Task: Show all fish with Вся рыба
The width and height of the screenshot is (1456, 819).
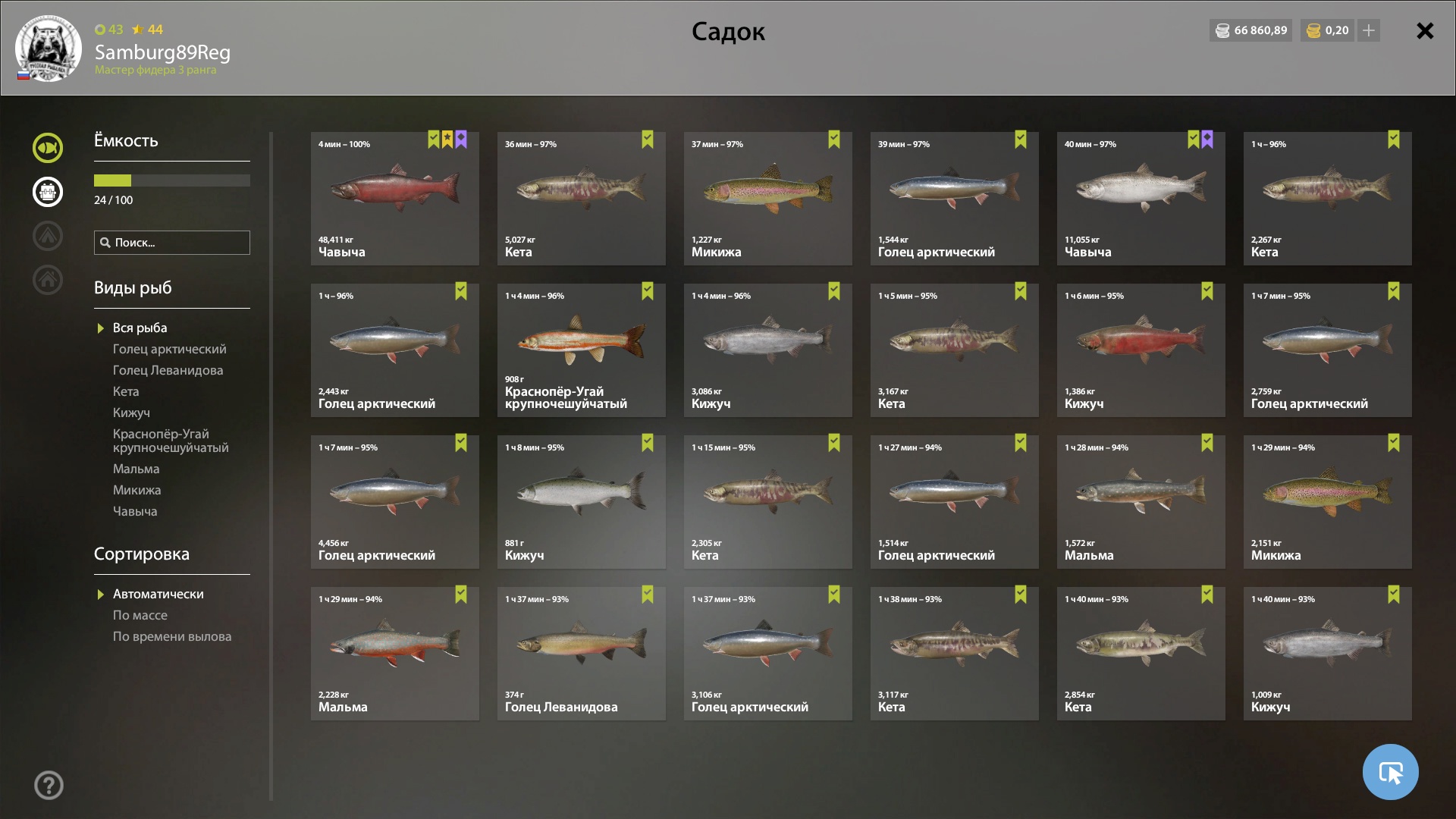Action: point(140,328)
